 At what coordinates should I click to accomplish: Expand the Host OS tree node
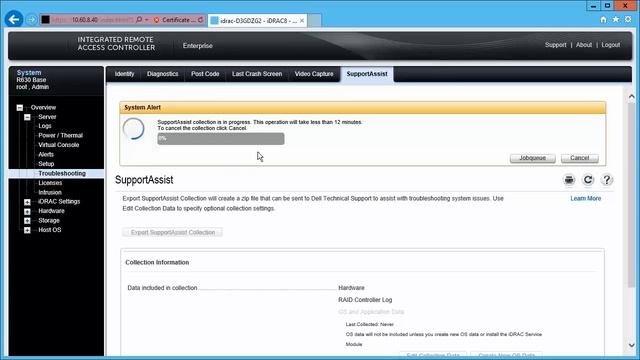pos(27,230)
